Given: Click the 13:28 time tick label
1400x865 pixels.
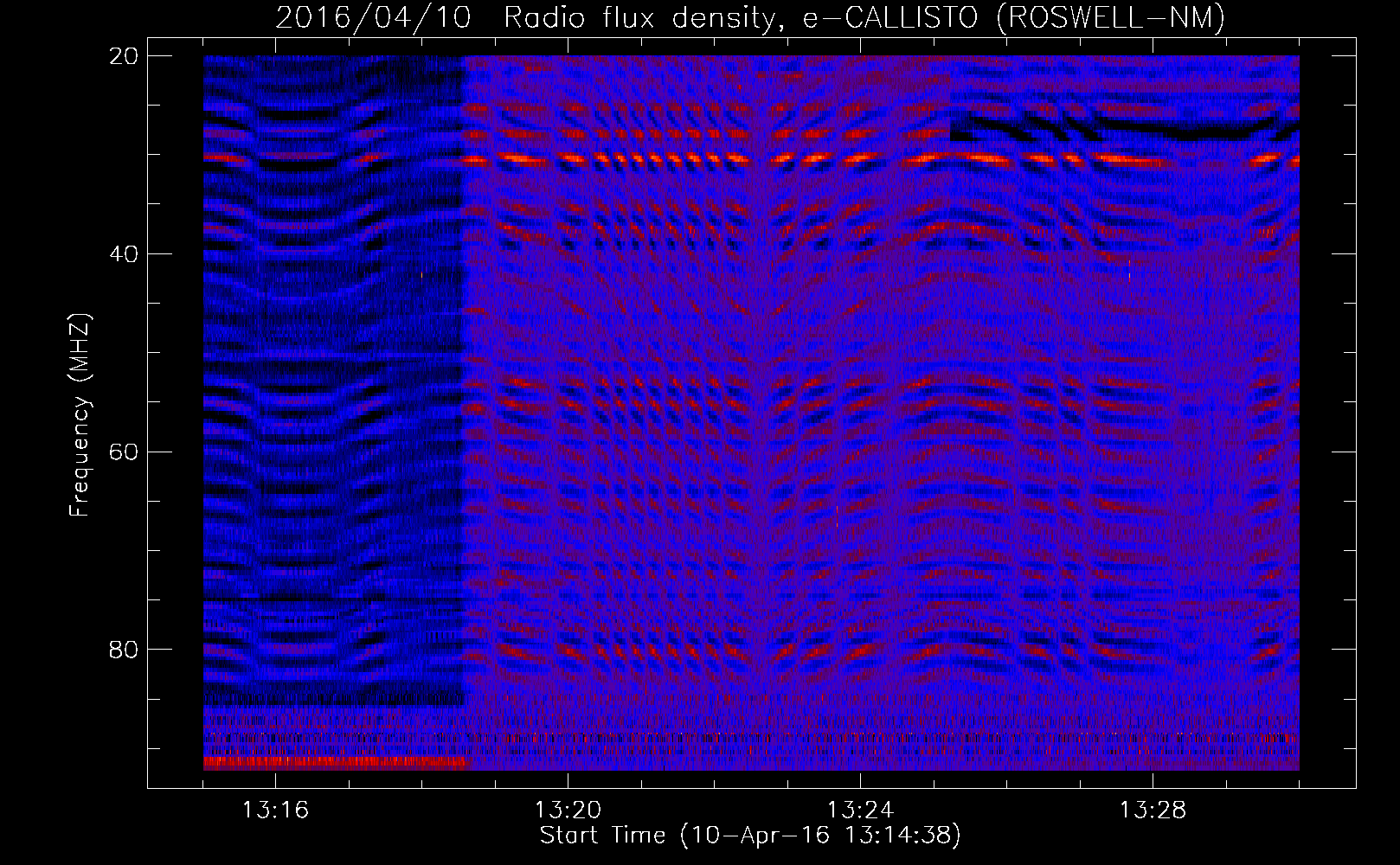Looking at the screenshot, I should 1153,810.
